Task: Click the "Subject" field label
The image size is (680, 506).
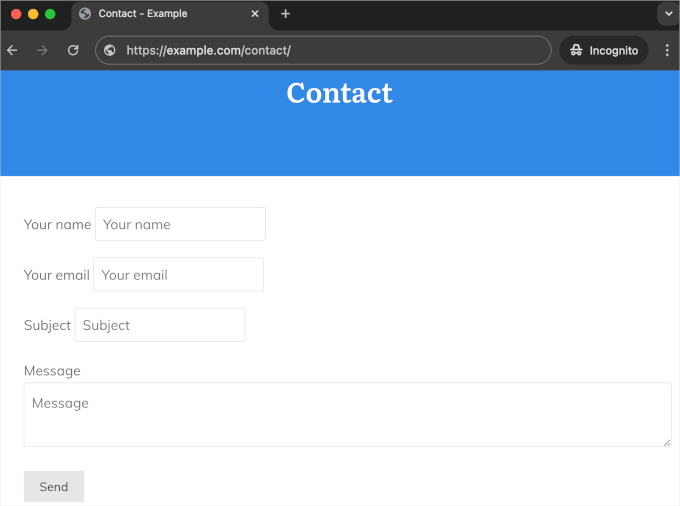Action: coord(47,325)
